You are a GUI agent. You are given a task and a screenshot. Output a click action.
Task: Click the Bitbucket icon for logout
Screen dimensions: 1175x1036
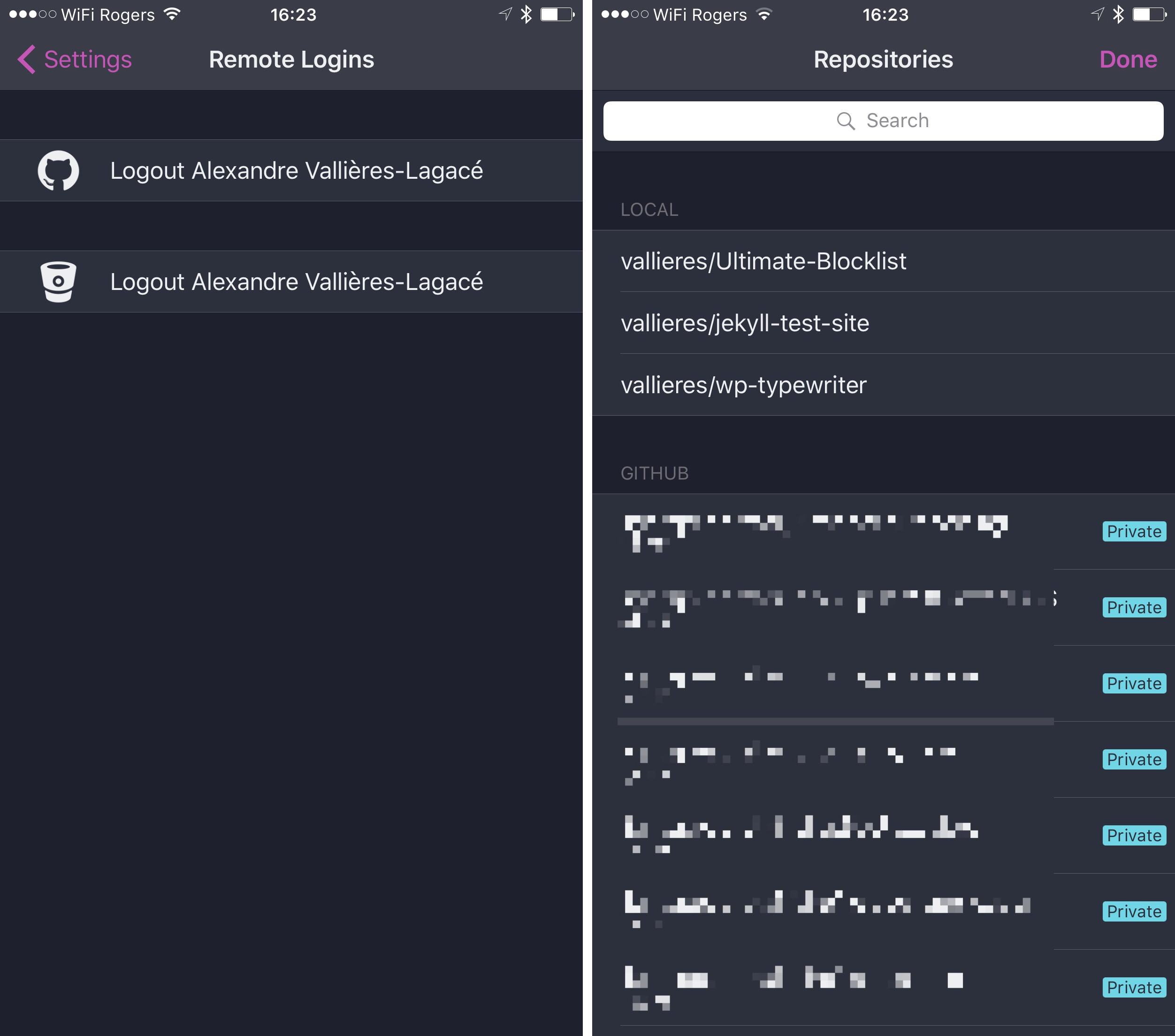coord(57,282)
